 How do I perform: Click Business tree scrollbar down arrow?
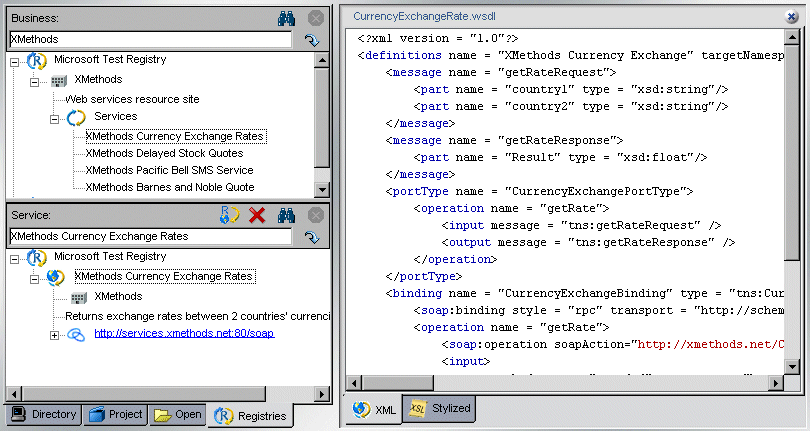(322, 189)
